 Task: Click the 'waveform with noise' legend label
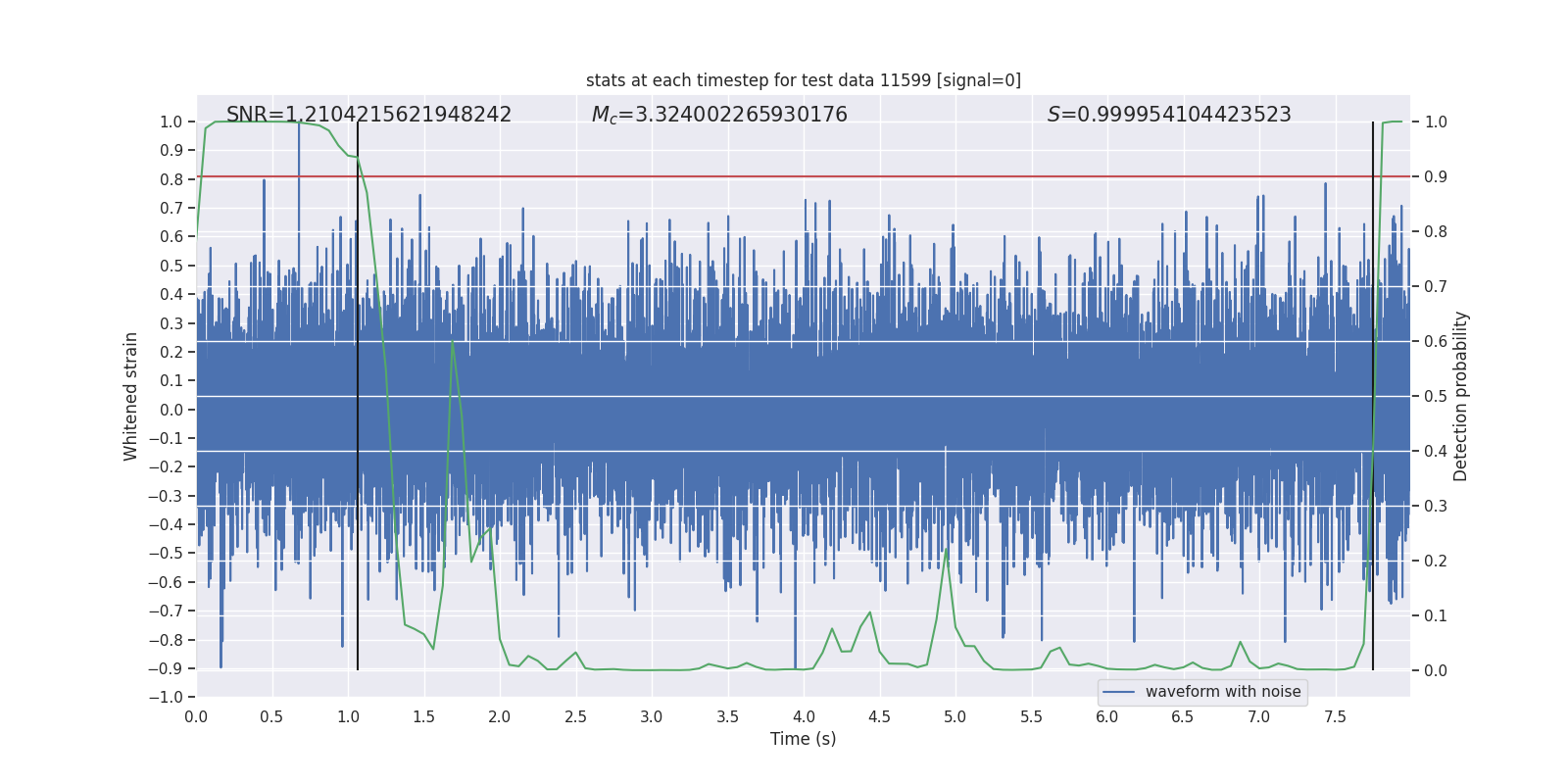(1222, 692)
